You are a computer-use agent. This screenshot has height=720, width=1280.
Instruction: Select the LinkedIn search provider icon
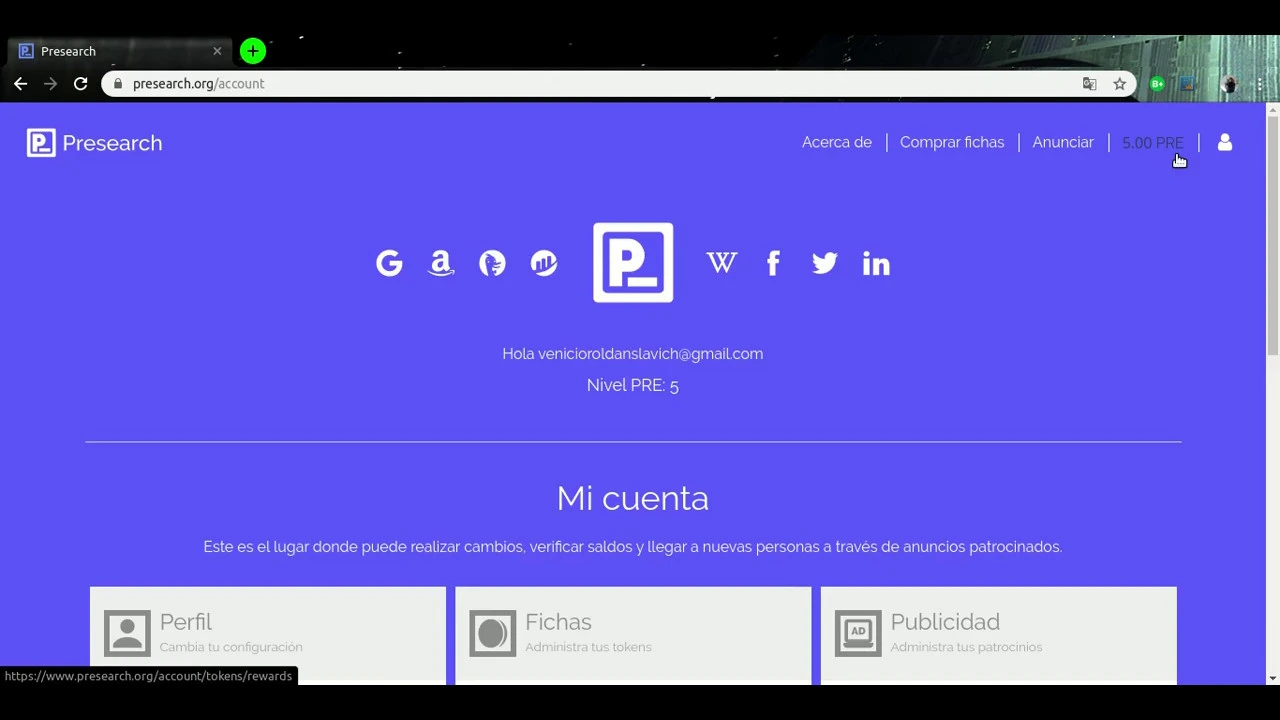pos(876,263)
